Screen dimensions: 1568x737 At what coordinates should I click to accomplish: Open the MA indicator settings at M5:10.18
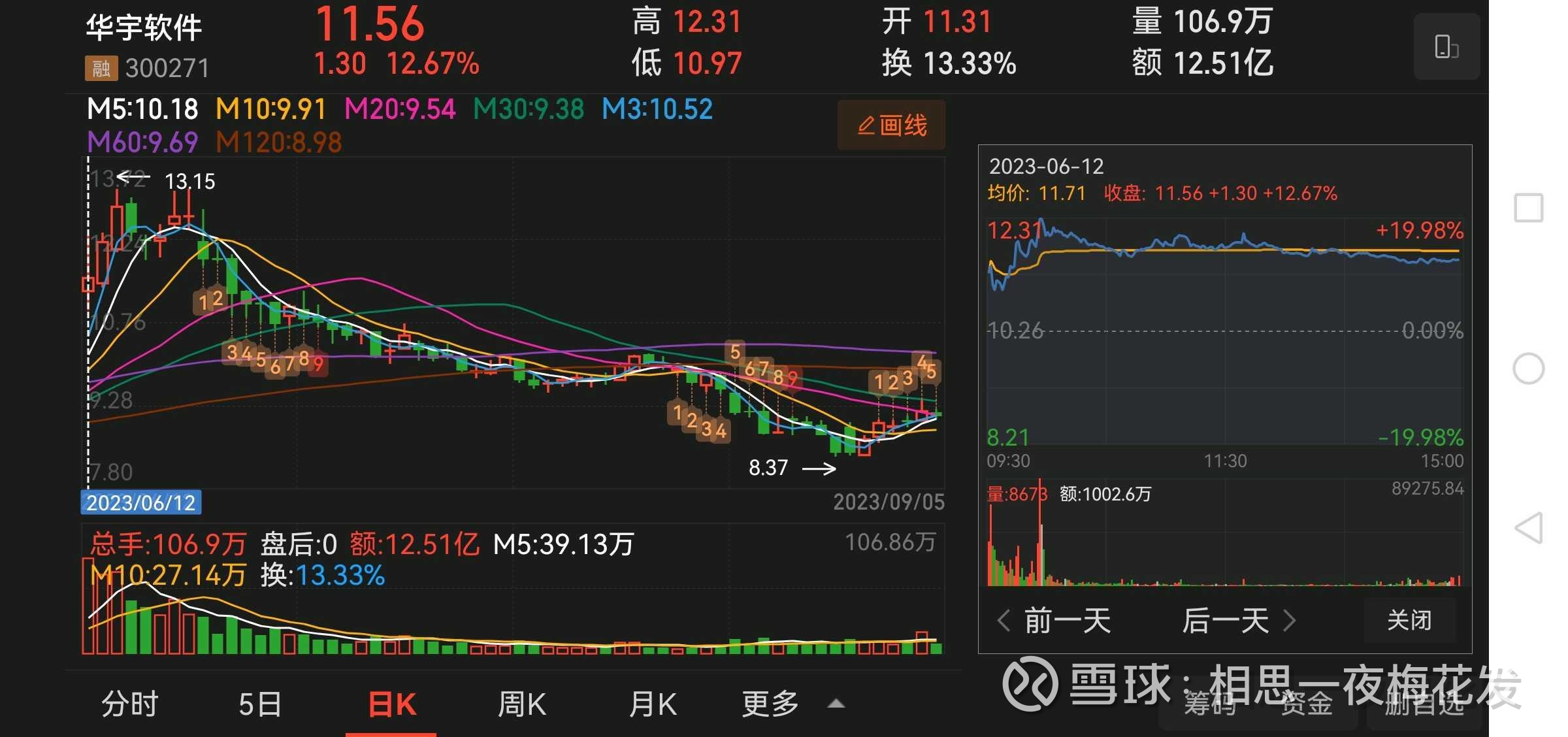pyautogui.click(x=142, y=109)
